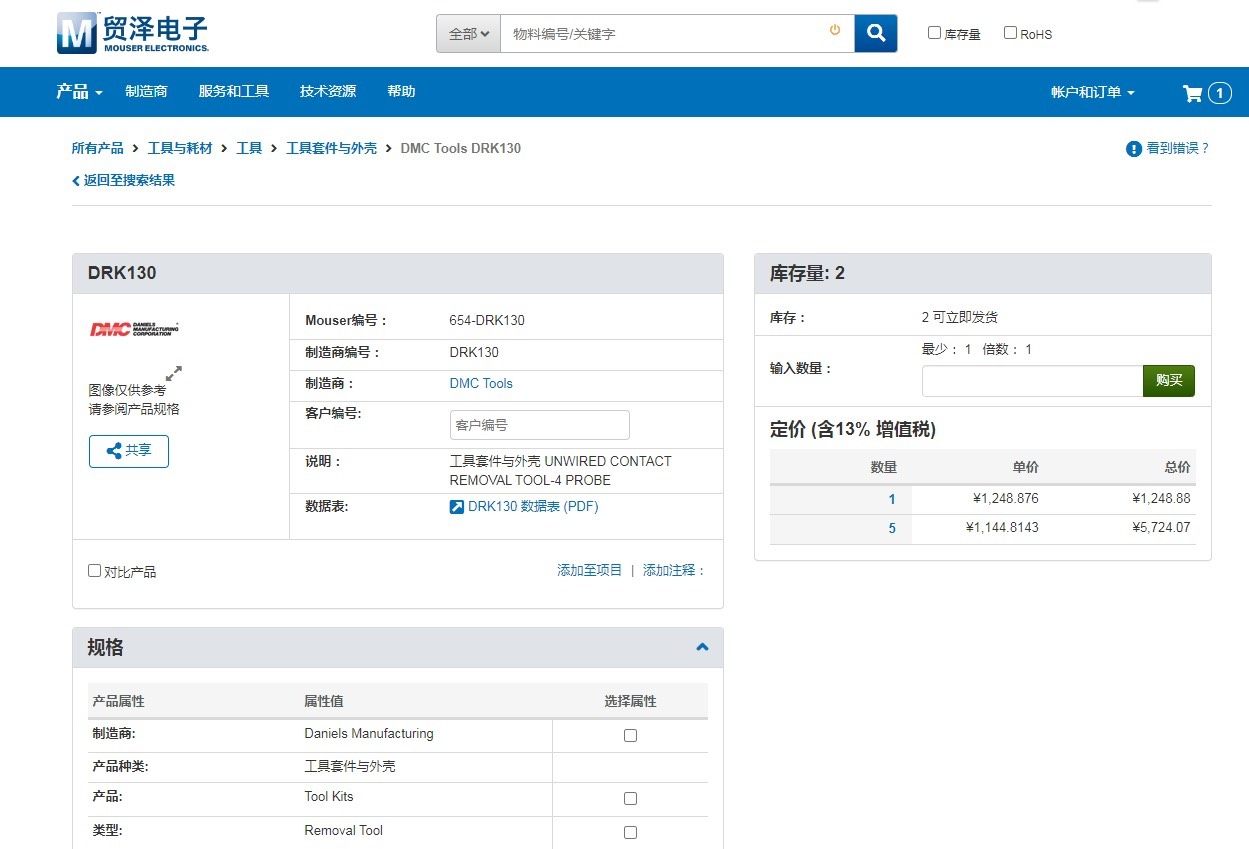Select the Daniels Manufacturing attribute checkbox
Screen dimensions: 1249x849
(630, 735)
